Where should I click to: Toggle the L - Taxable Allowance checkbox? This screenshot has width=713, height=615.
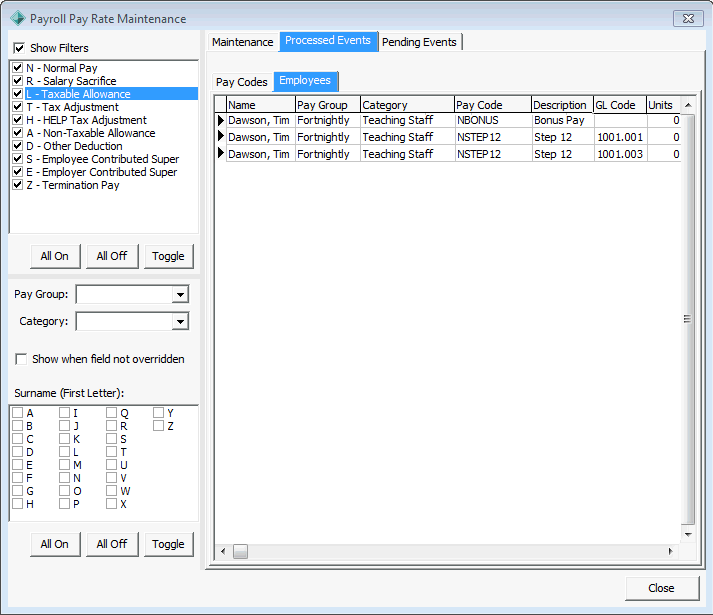(17, 94)
